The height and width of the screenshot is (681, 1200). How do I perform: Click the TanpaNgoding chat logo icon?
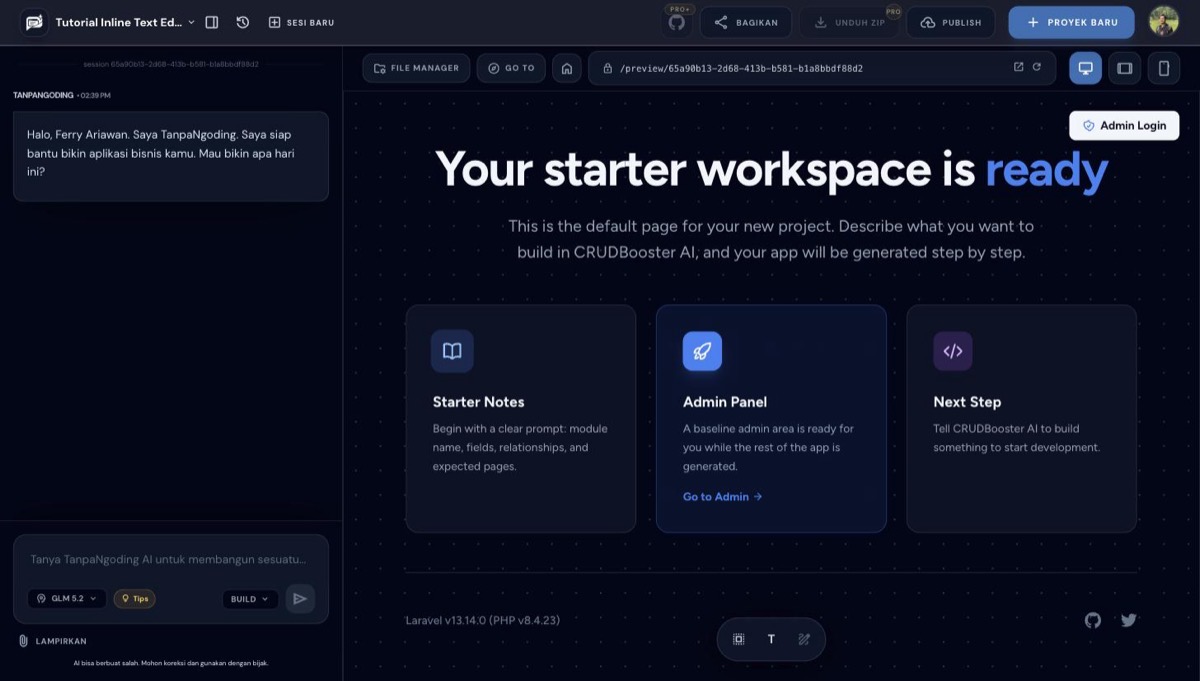pyautogui.click(x=34, y=22)
